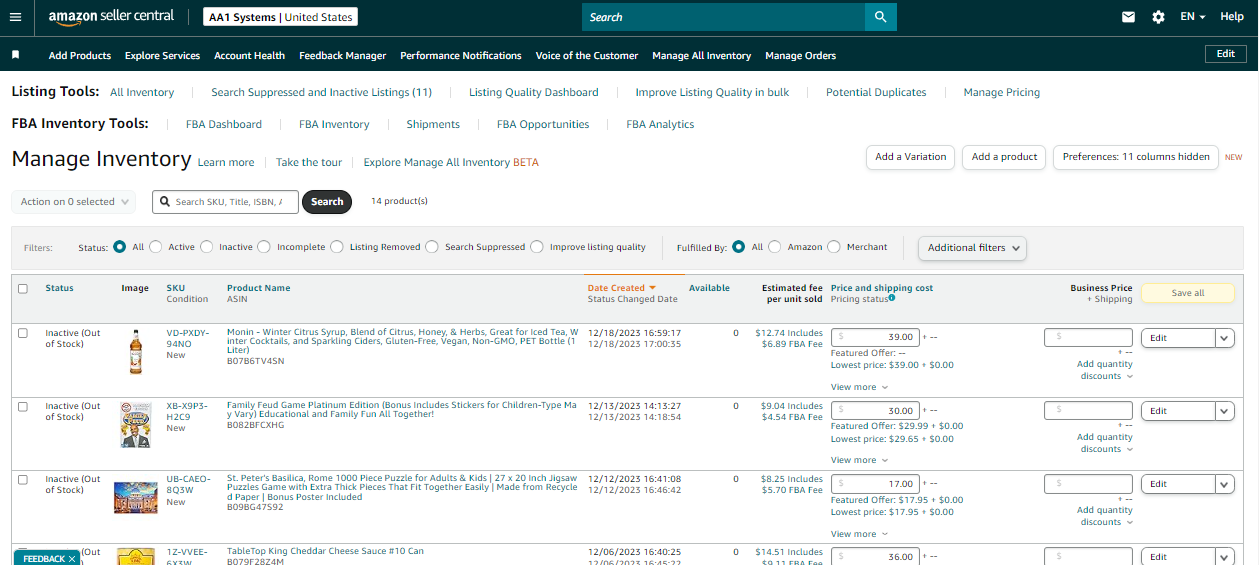The image size is (1259, 565).
Task: Select Amazon under Fulfilled By
Action: (x=775, y=247)
